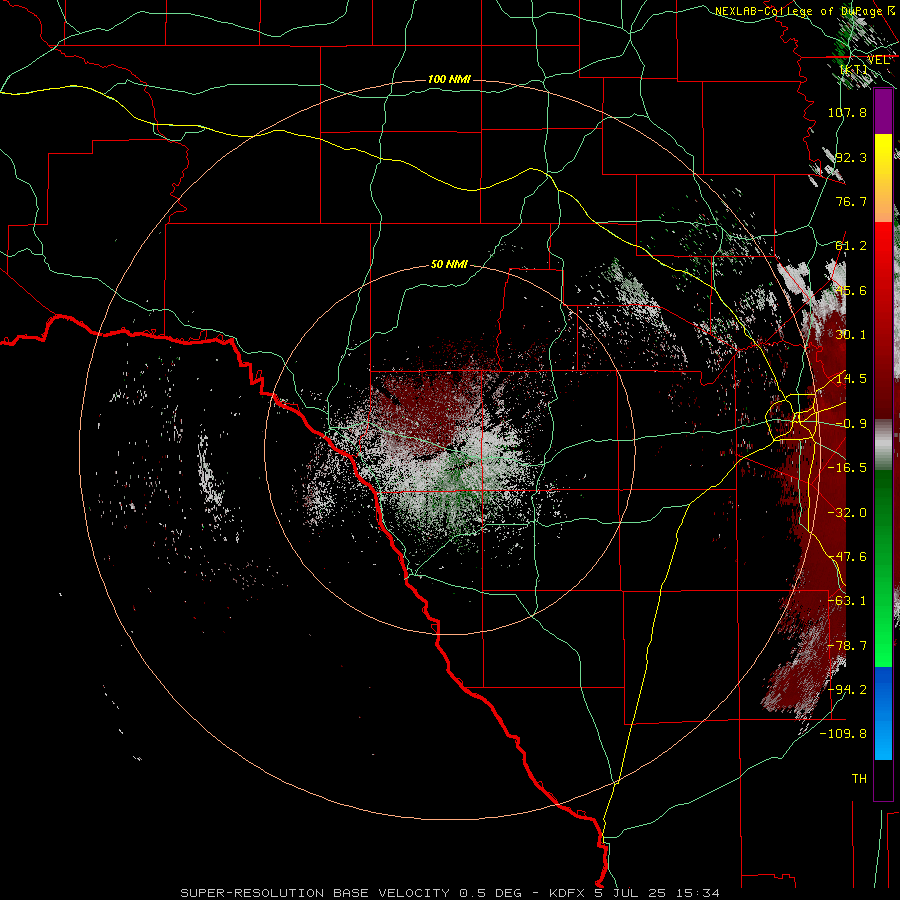Click the TH label on the legend
The width and height of the screenshot is (900, 900).
[x=859, y=779]
